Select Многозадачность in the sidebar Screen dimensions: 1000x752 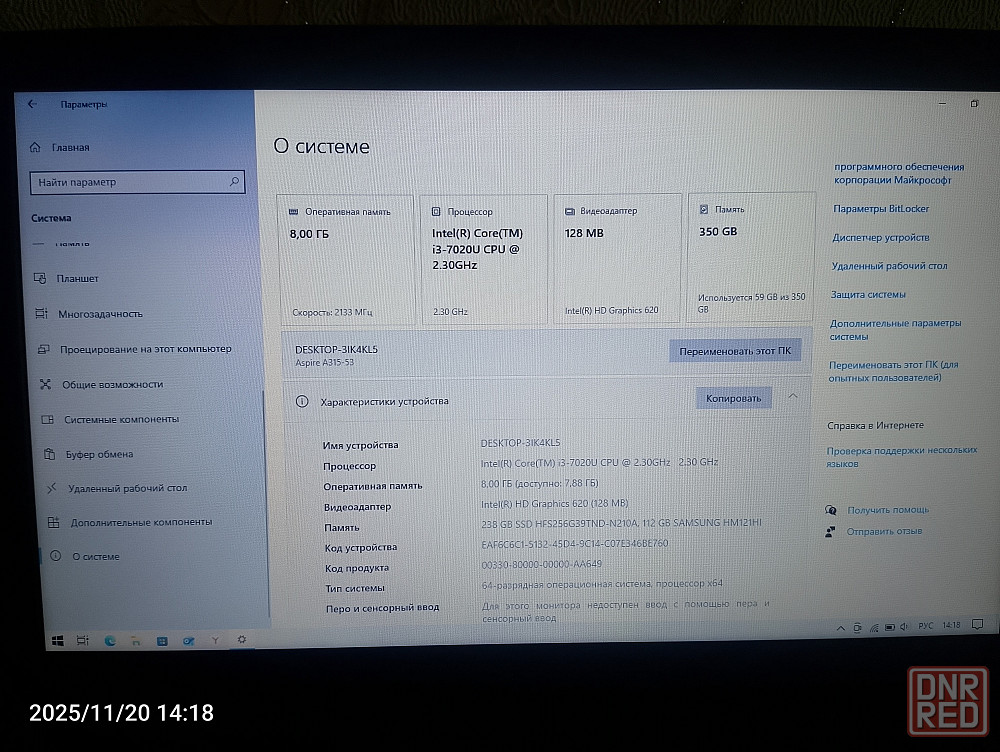pos(99,313)
